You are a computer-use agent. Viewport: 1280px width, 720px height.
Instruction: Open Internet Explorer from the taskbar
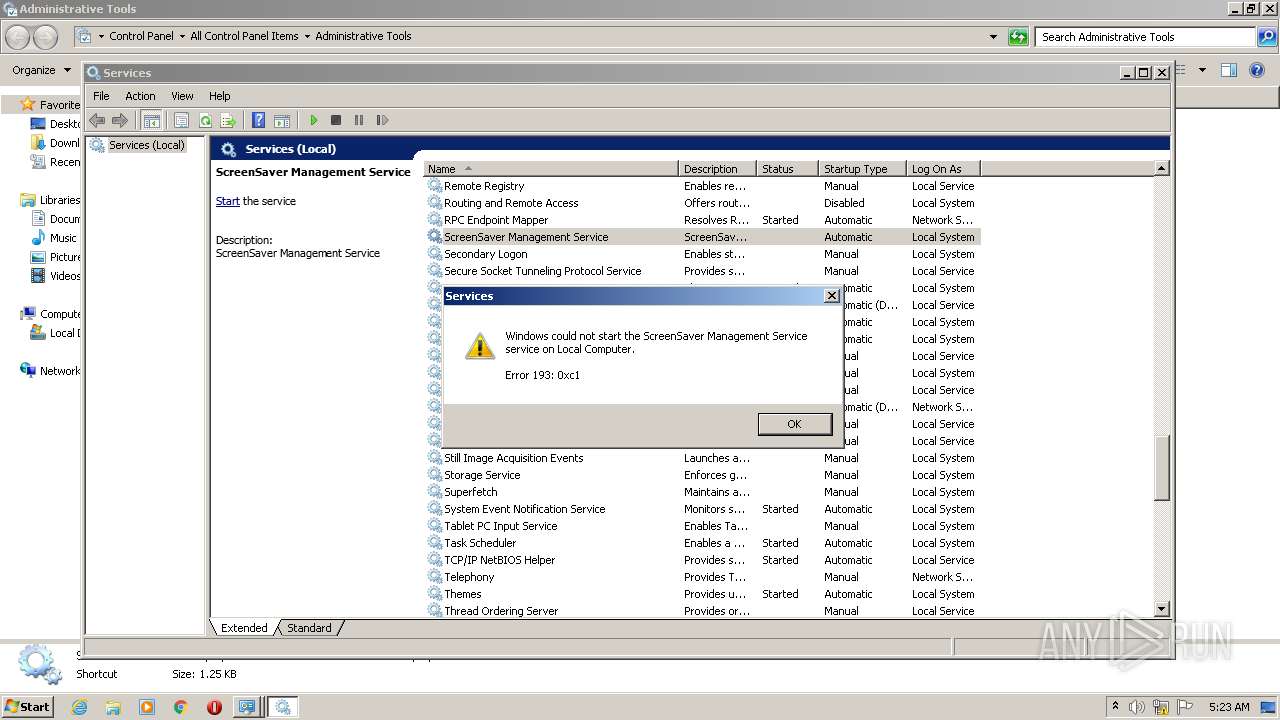(79, 707)
